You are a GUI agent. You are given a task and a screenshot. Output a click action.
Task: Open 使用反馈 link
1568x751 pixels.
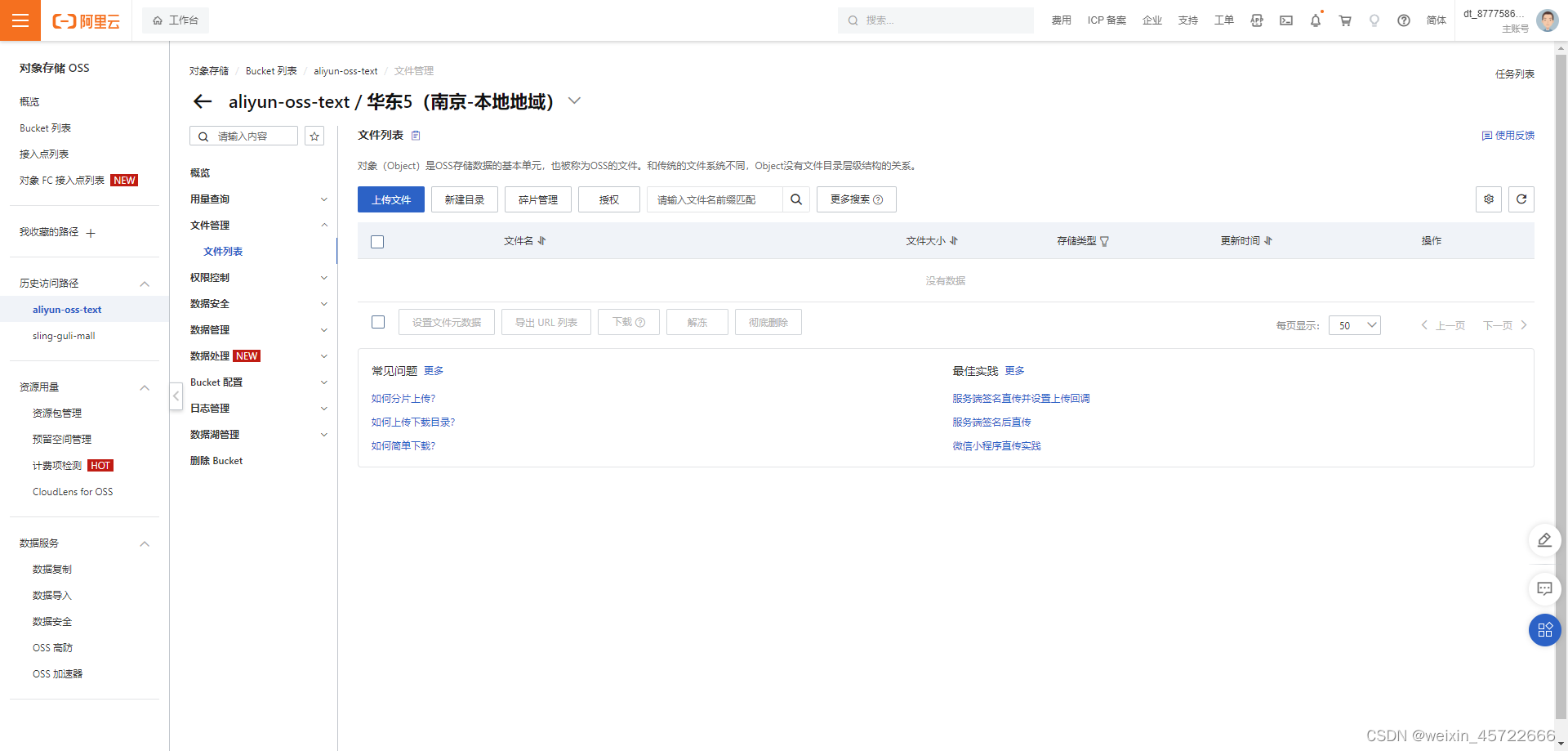[1508, 136]
